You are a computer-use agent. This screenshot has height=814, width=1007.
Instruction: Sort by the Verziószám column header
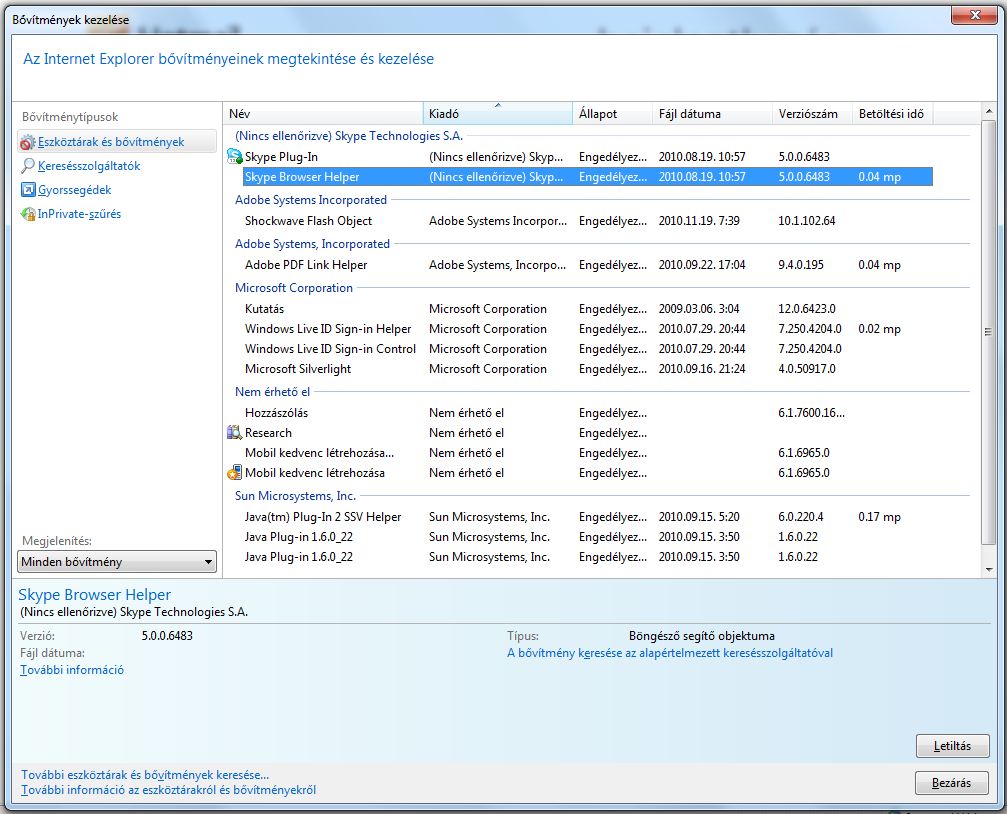[x=812, y=114]
